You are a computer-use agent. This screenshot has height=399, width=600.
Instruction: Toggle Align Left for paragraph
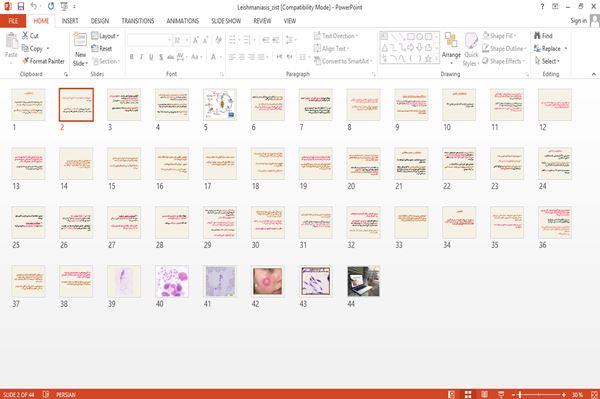pyautogui.click(x=232, y=57)
